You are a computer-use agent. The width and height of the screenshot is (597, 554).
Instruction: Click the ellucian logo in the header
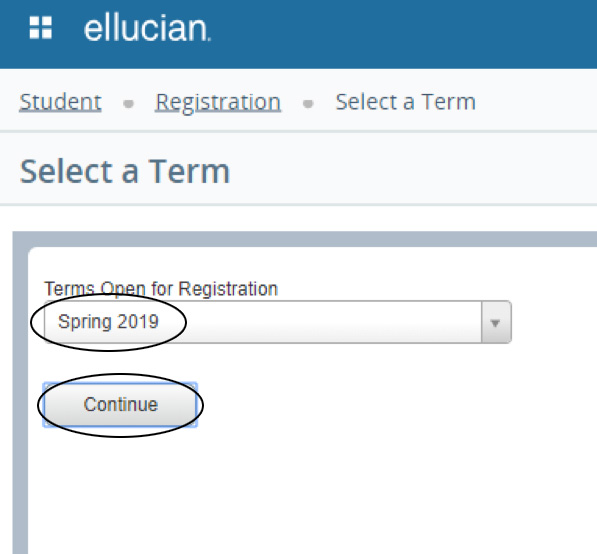point(147,29)
